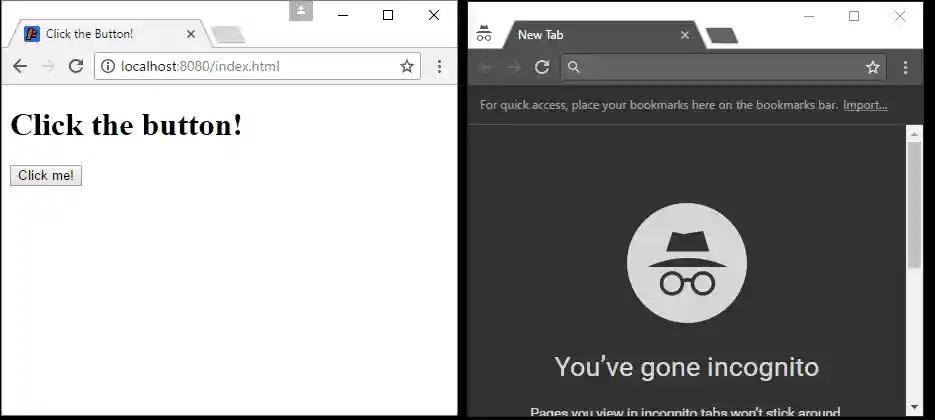The image size is (935, 420).
Task: Maximize the localhost browser window
Action: click(388, 15)
